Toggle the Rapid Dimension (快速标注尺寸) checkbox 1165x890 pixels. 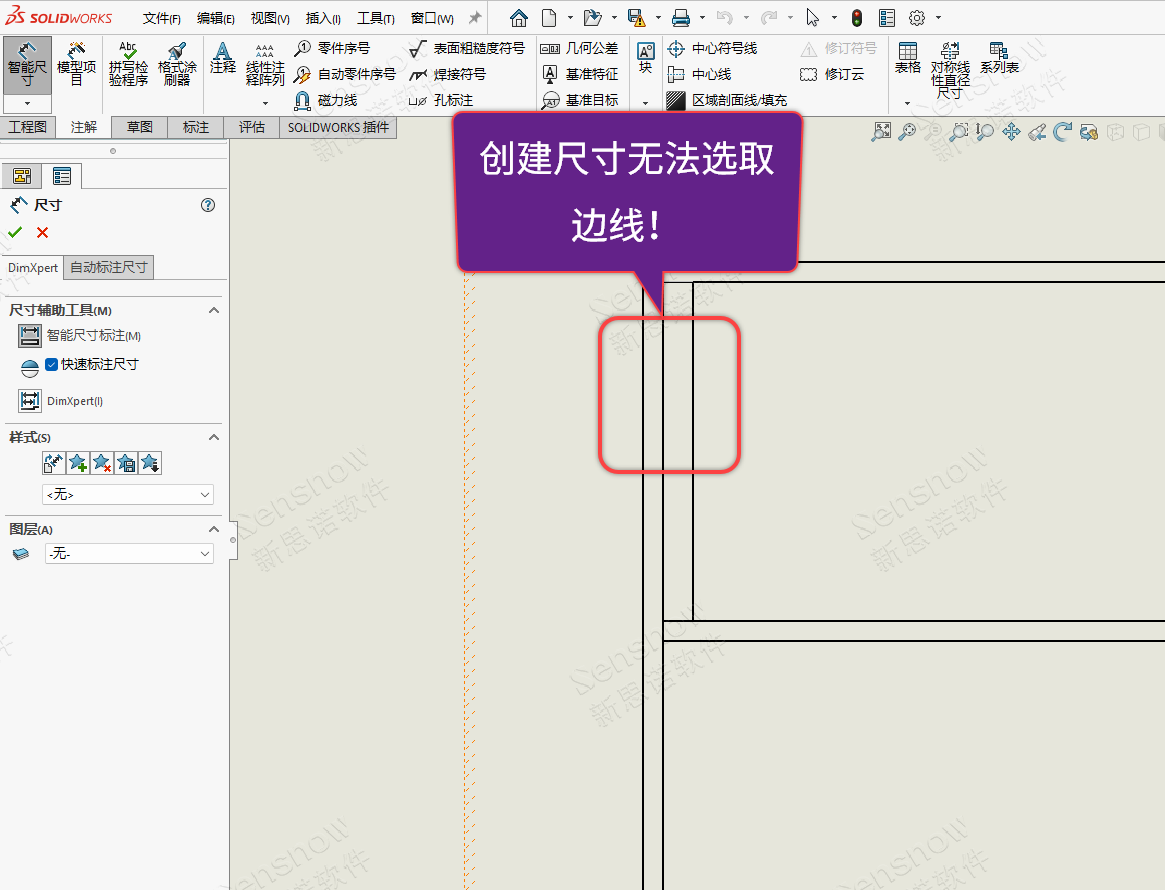coord(53,365)
